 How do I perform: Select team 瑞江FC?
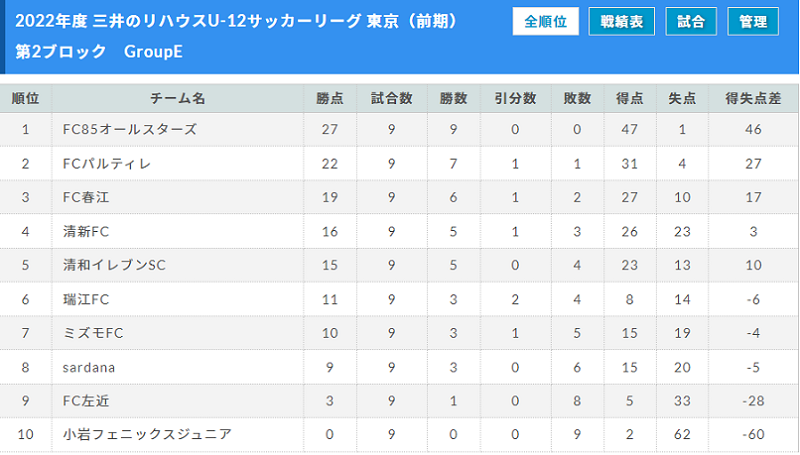pos(86,299)
